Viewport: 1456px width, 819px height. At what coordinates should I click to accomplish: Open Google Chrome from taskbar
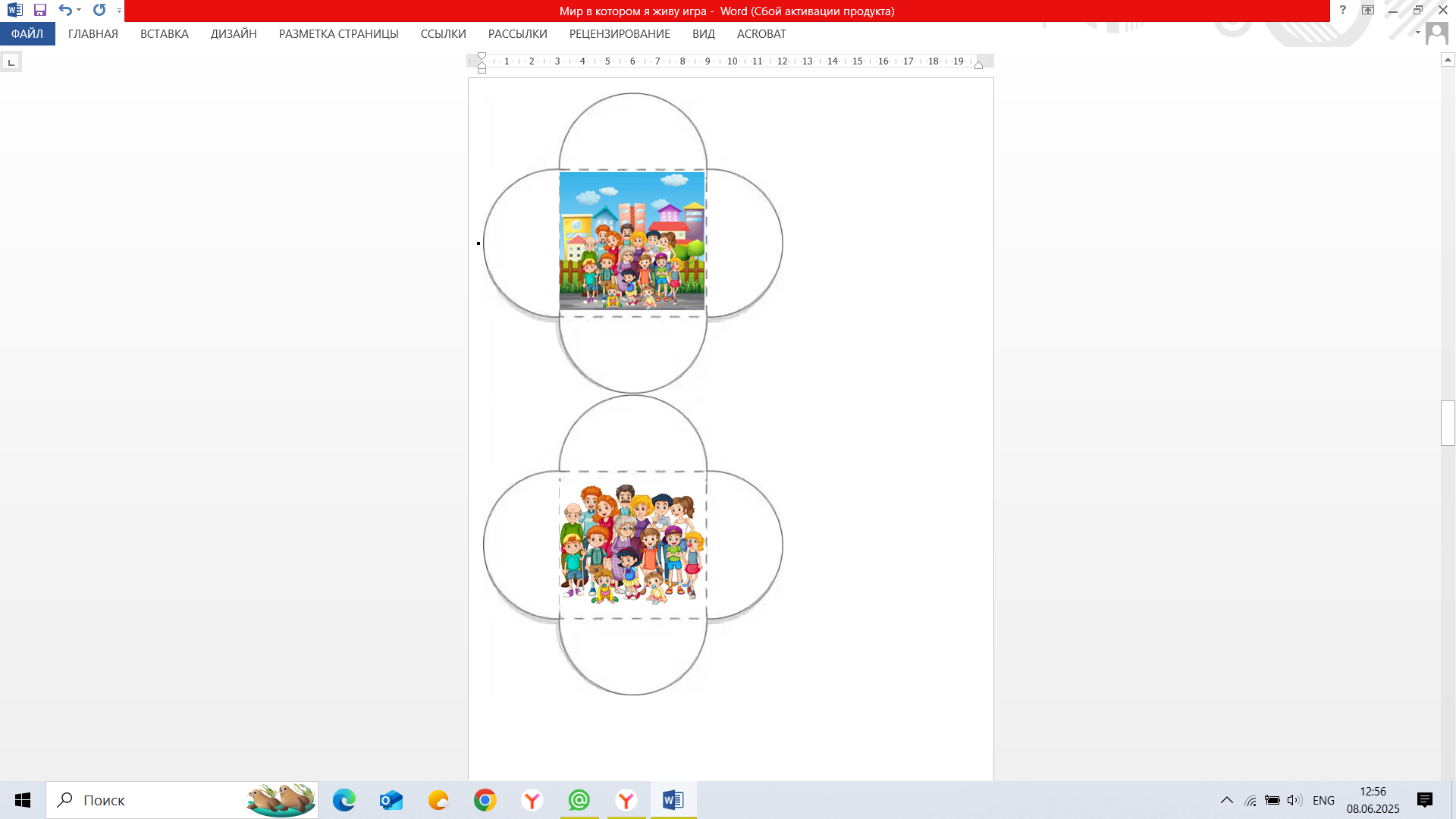[x=485, y=800]
